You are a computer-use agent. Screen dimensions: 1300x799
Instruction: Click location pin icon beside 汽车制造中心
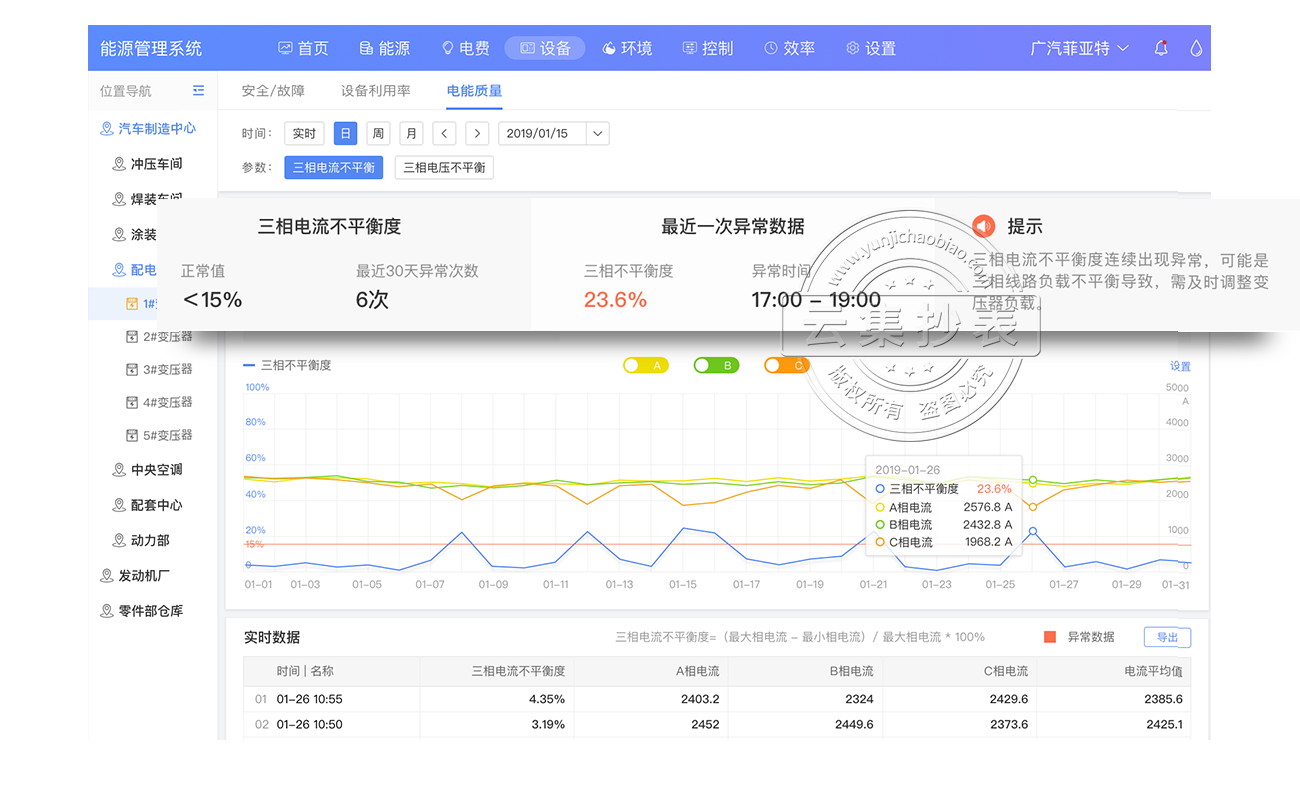(x=107, y=128)
